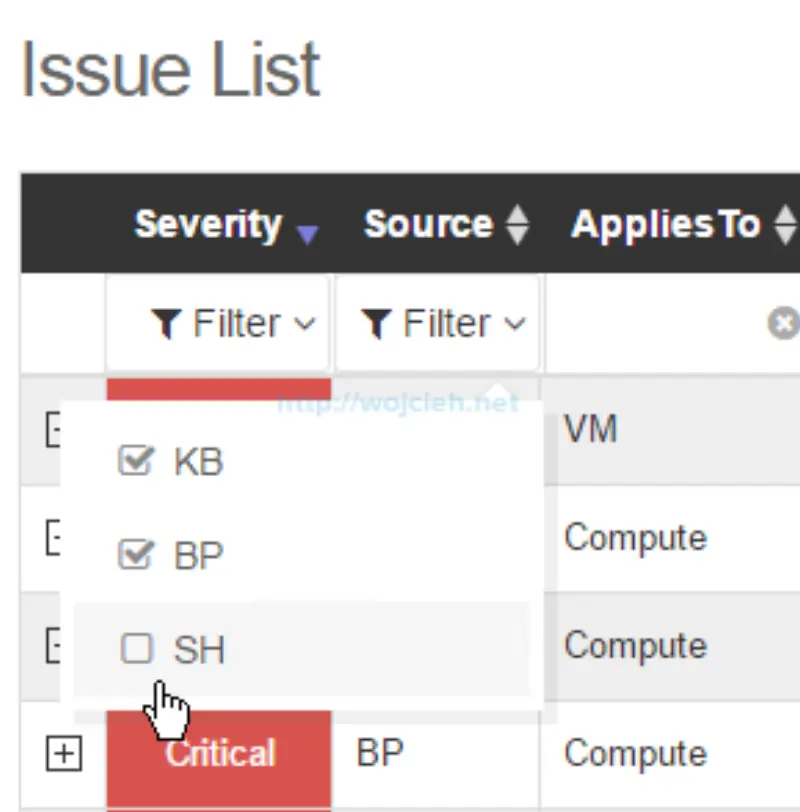Screen dimensions: 800x812
Task: Click the Severity column sort arrow
Action: 307,232
